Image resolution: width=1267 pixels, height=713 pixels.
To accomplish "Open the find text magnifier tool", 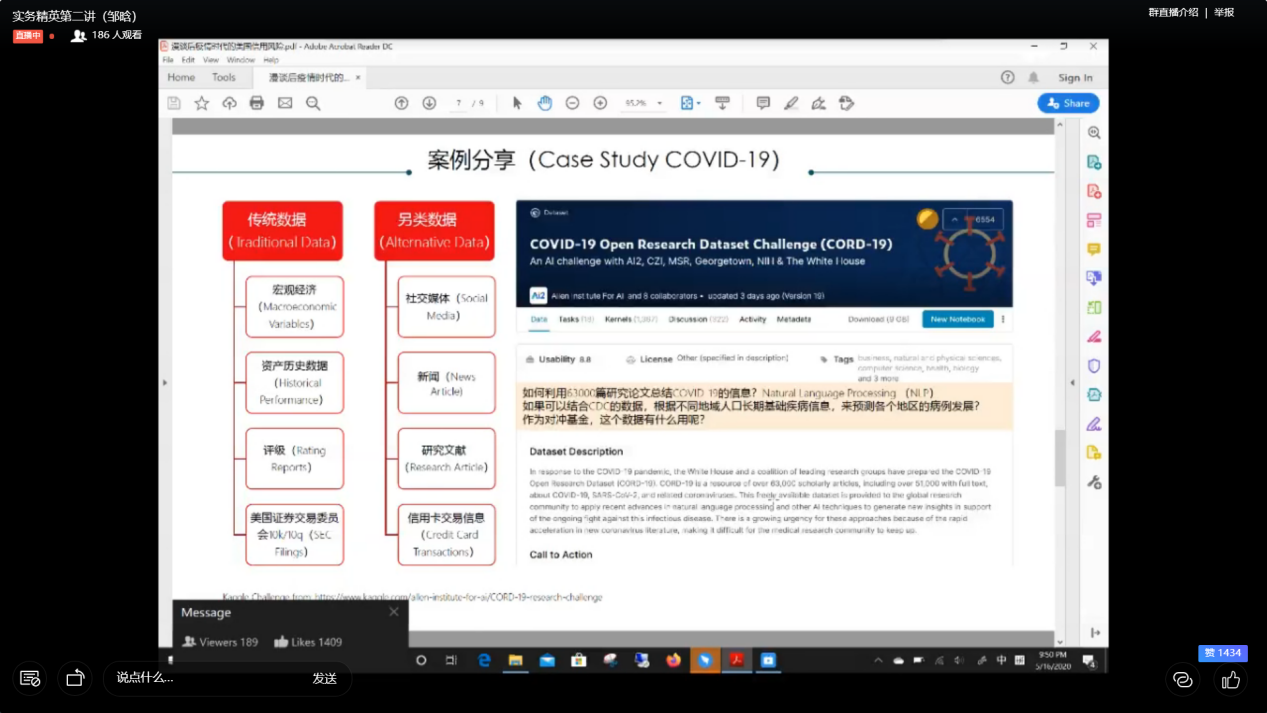I will pyautogui.click(x=313, y=103).
